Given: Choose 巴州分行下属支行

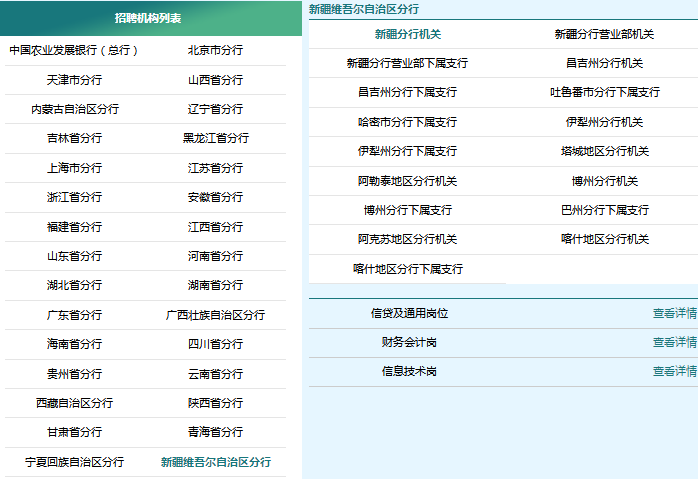Looking at the screenshot, I should (x=604, y=210).
